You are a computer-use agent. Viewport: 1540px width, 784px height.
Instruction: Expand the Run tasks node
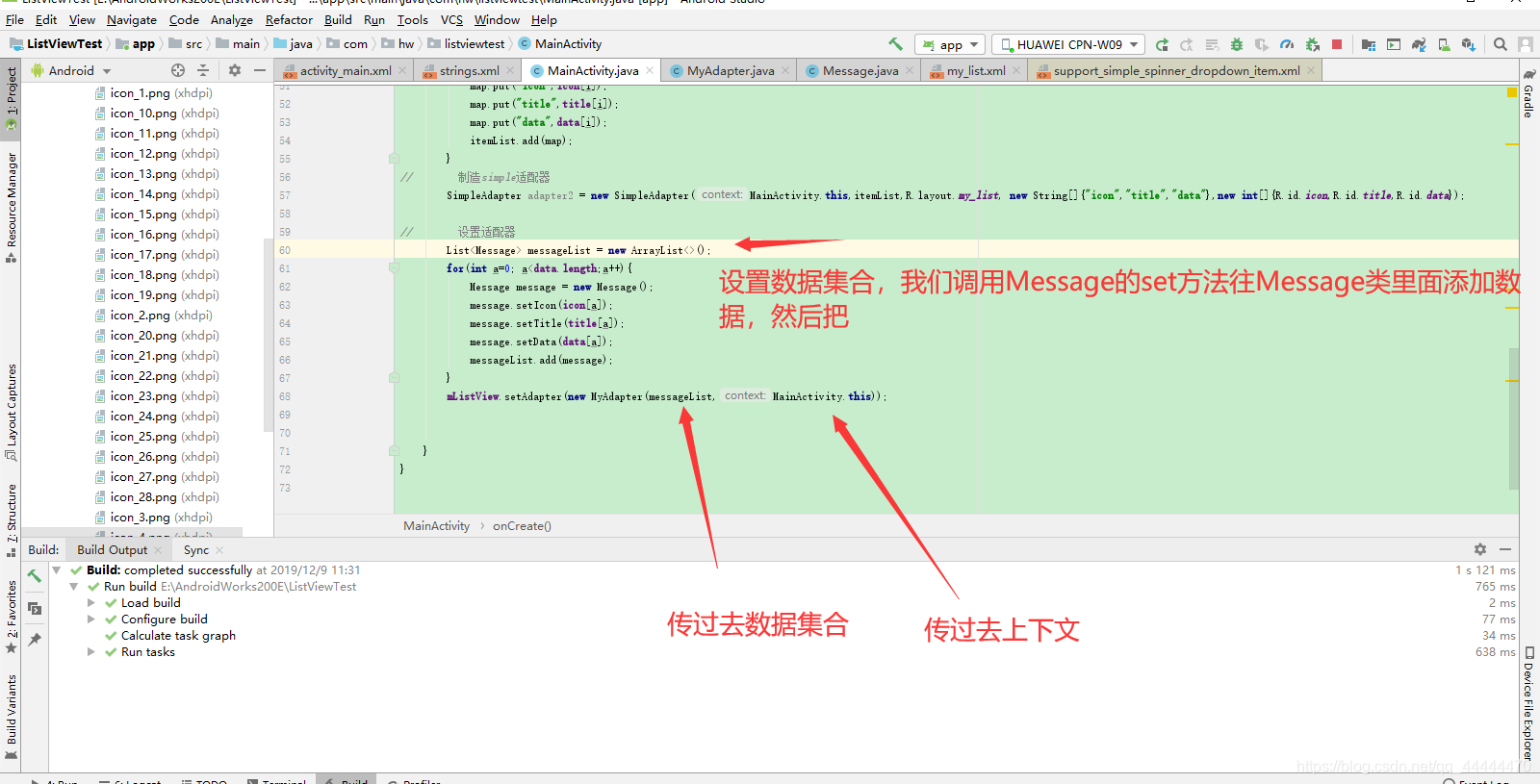click(x=91, y=652)
